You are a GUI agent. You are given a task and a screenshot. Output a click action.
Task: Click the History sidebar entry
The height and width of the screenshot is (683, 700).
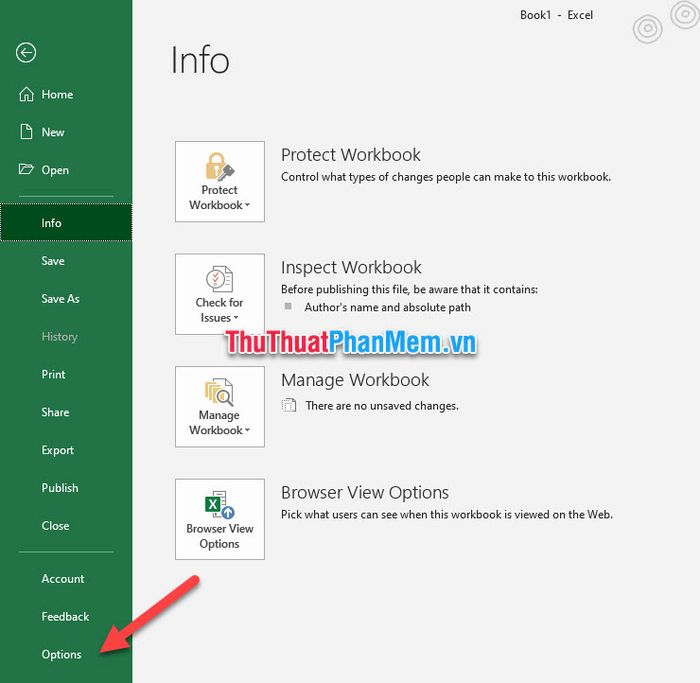tap(66, 336)
